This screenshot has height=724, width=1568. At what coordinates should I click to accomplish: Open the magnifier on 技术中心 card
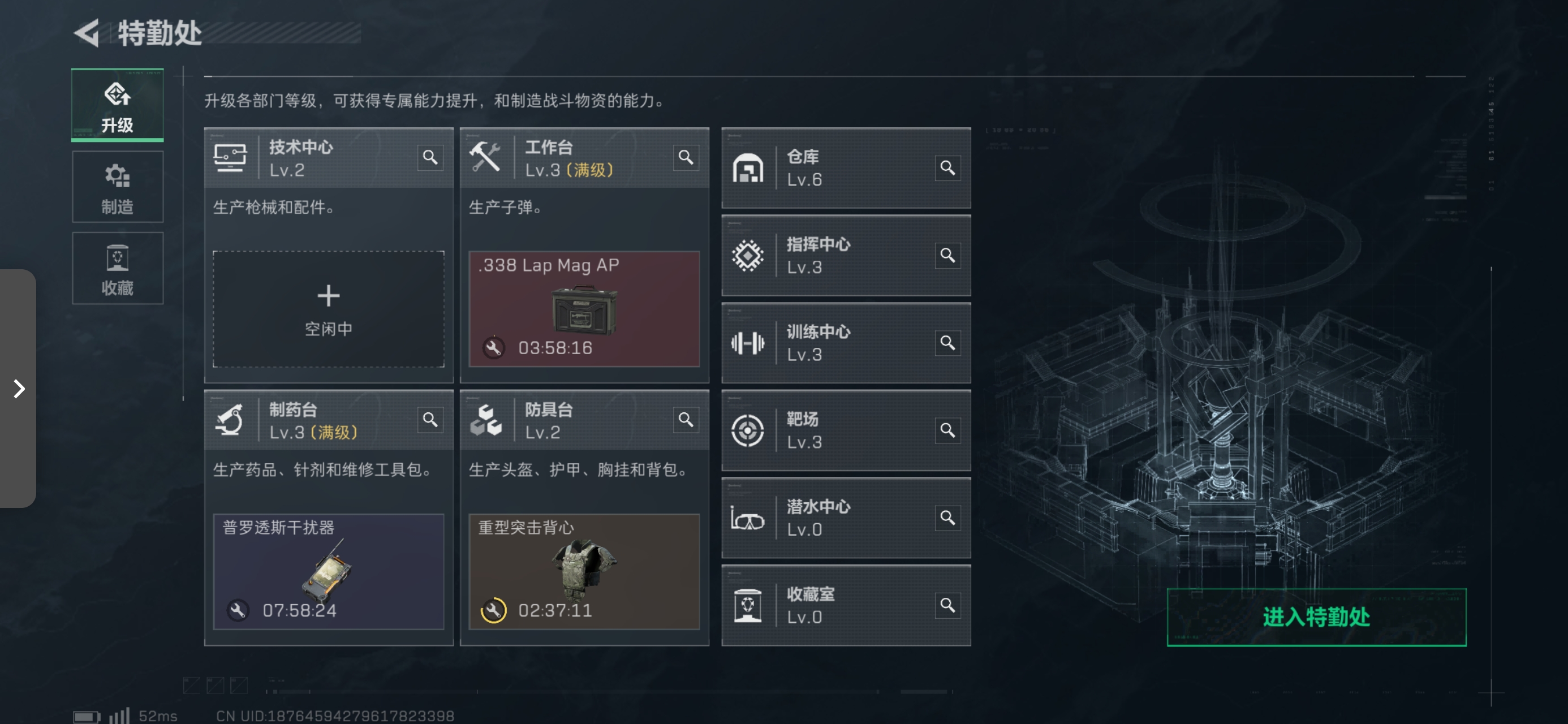click(x=430, y=158)
